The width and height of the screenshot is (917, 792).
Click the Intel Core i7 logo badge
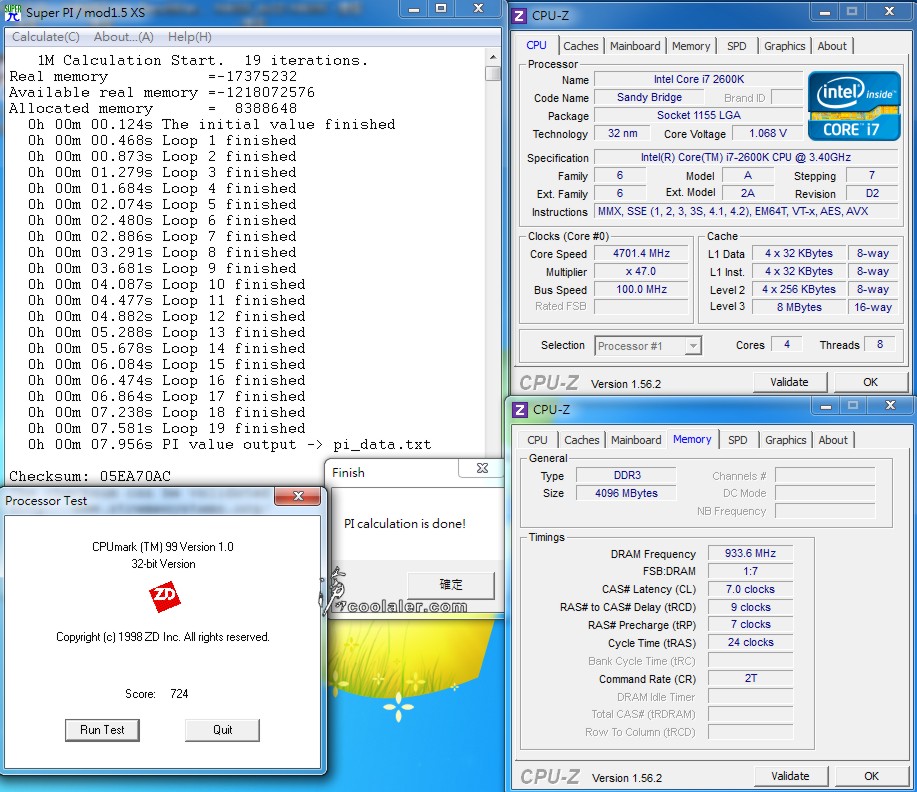[x=854, y=106]
